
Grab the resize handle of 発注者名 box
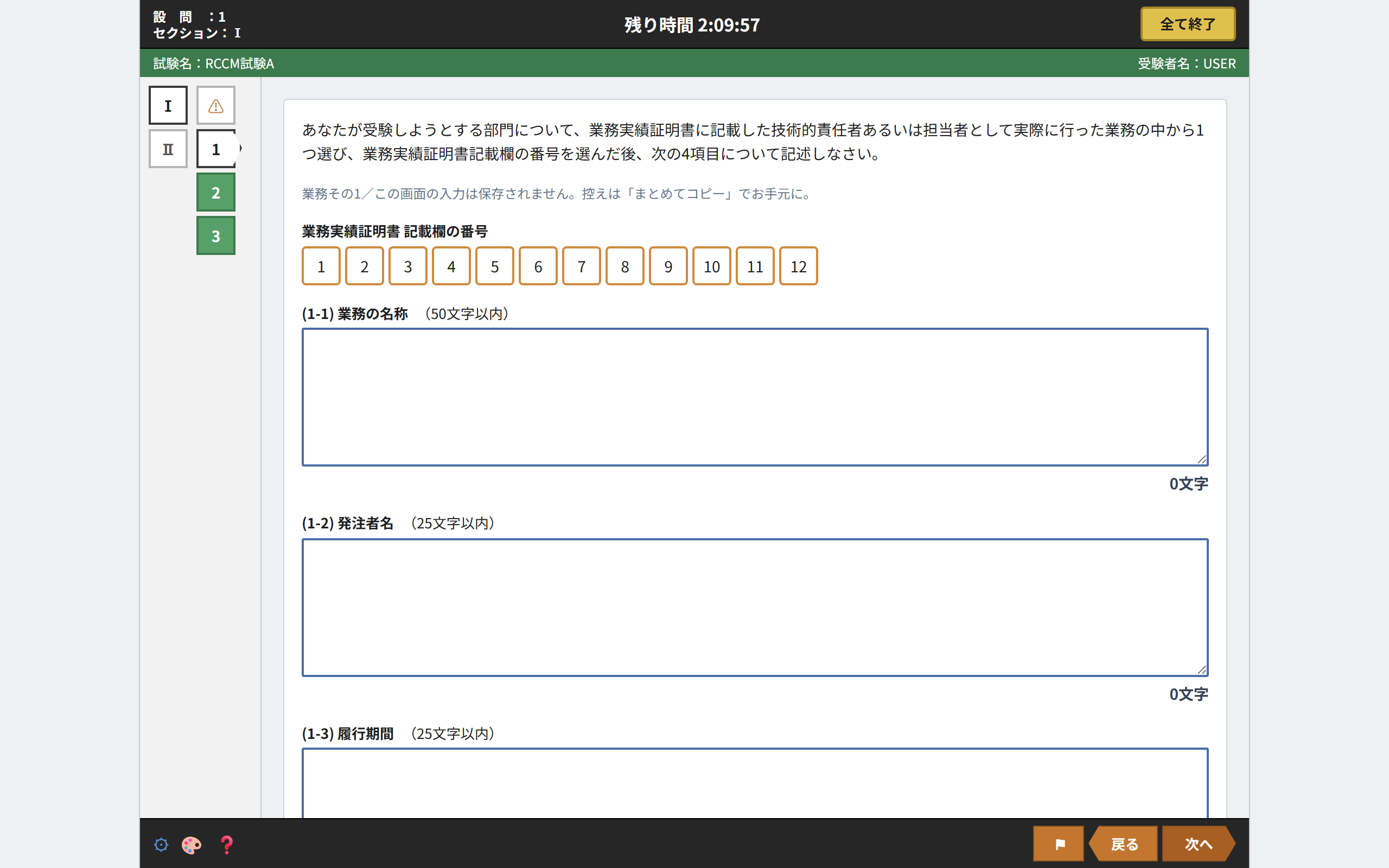coord(1202,670)
